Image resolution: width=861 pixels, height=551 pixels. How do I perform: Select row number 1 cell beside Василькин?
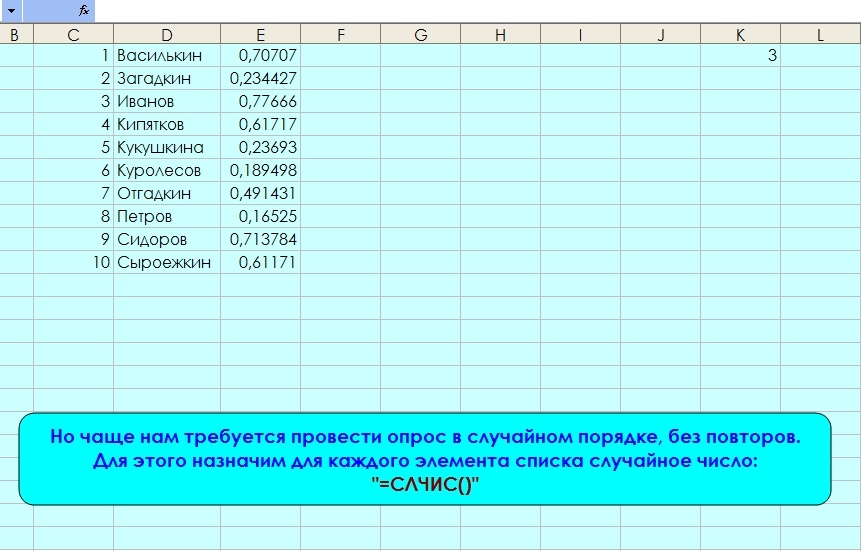[x=74, y=55]
